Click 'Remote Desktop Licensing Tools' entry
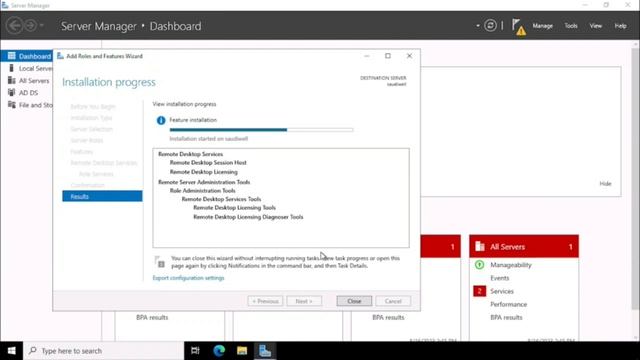 point(234,208)
